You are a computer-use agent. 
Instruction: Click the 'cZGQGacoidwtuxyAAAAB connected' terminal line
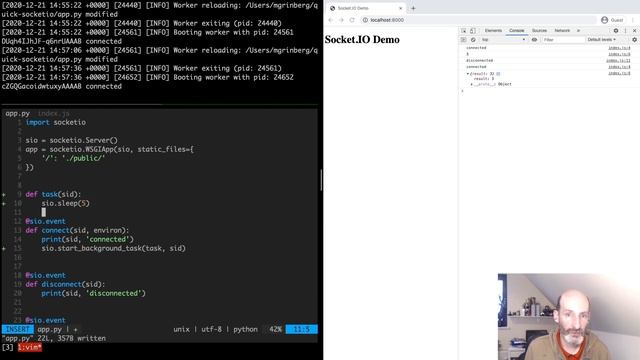(x=62, y=87)
